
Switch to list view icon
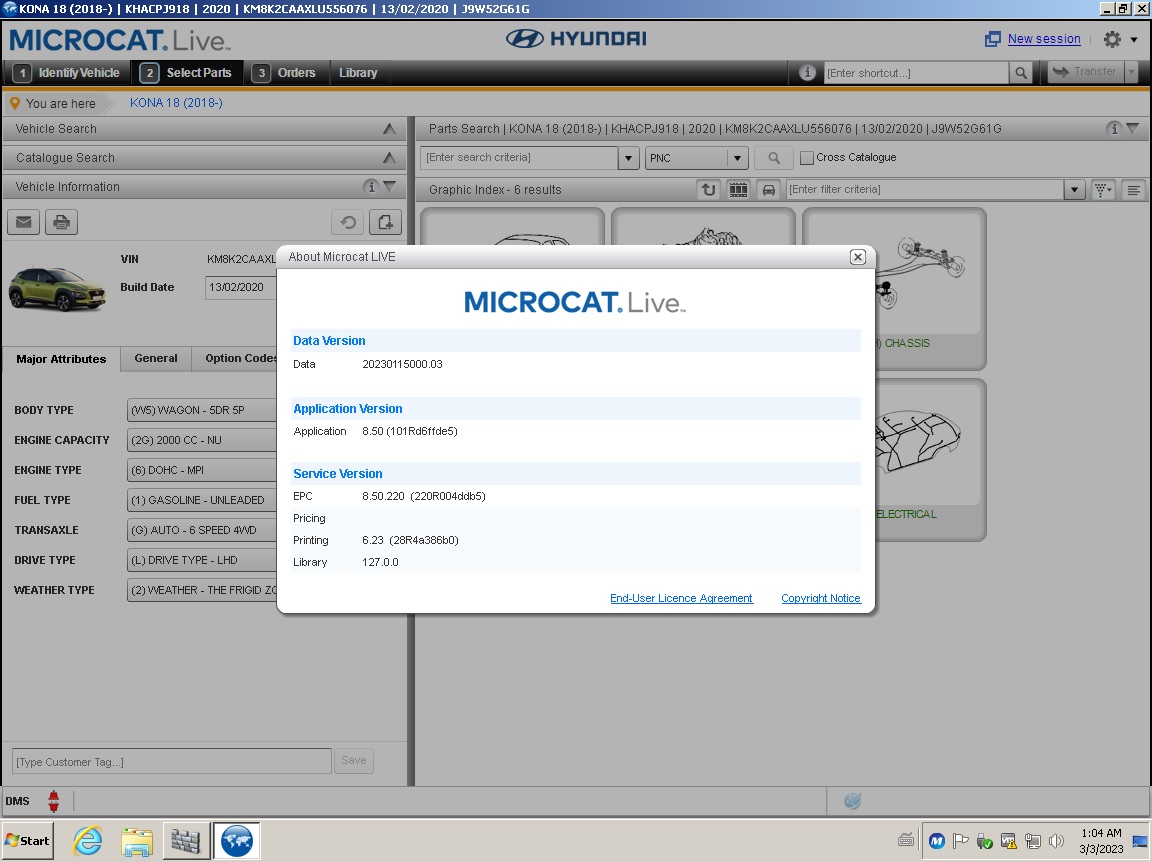1134,190
